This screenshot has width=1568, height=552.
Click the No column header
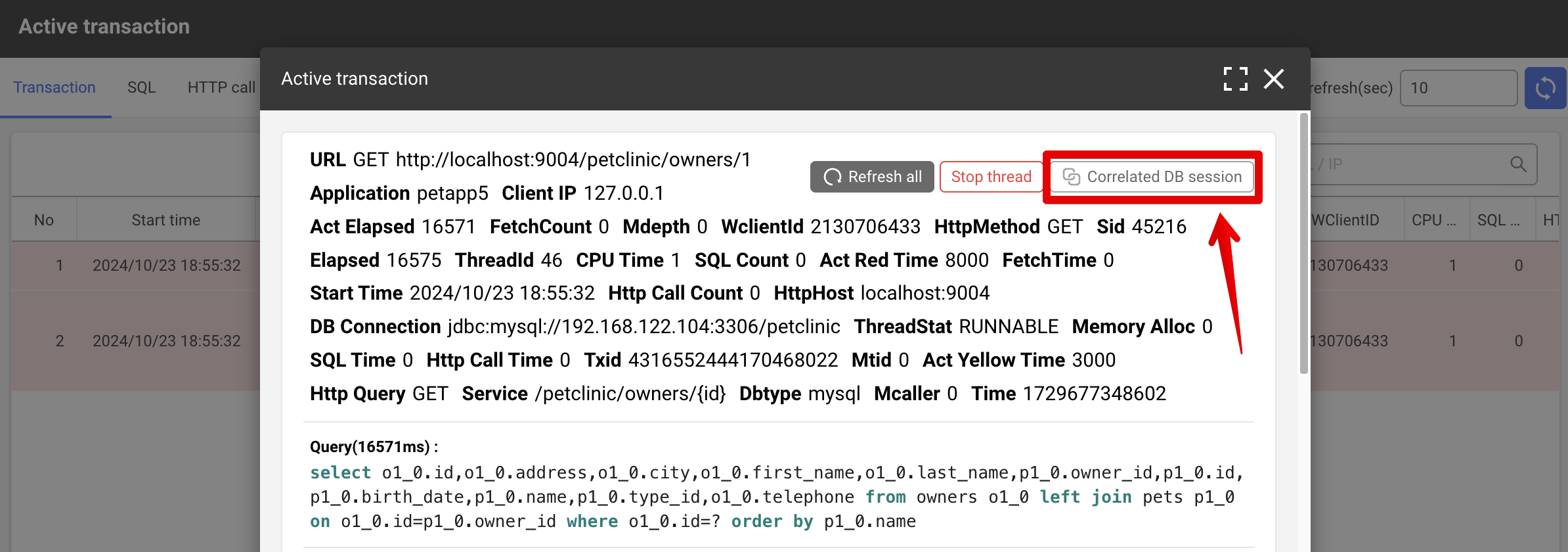coord(44,220)
